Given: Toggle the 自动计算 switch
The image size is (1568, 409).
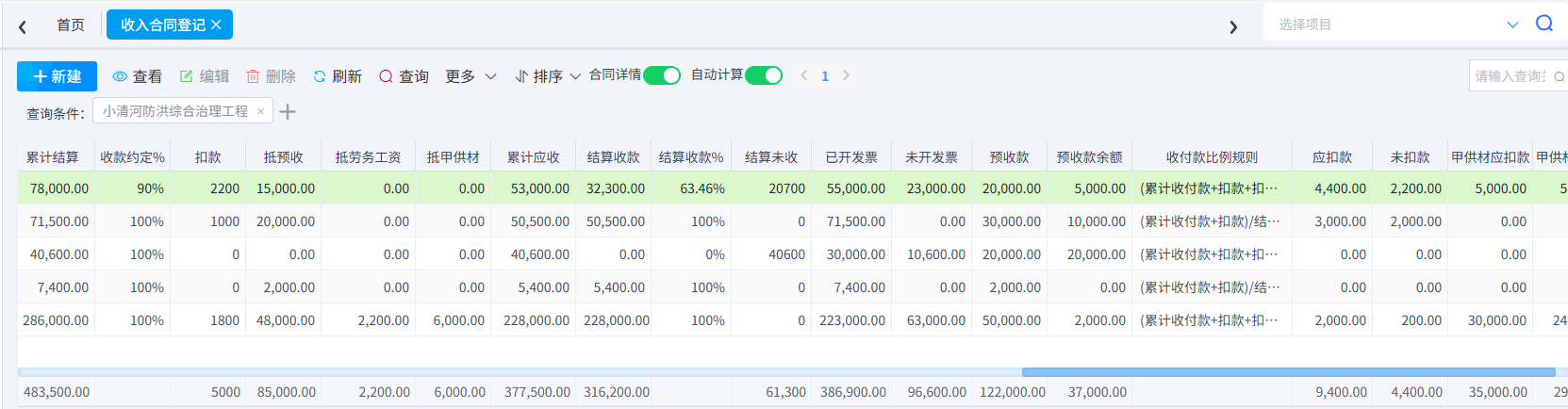Looking at the screenshot, I should [x=764, y=75].
